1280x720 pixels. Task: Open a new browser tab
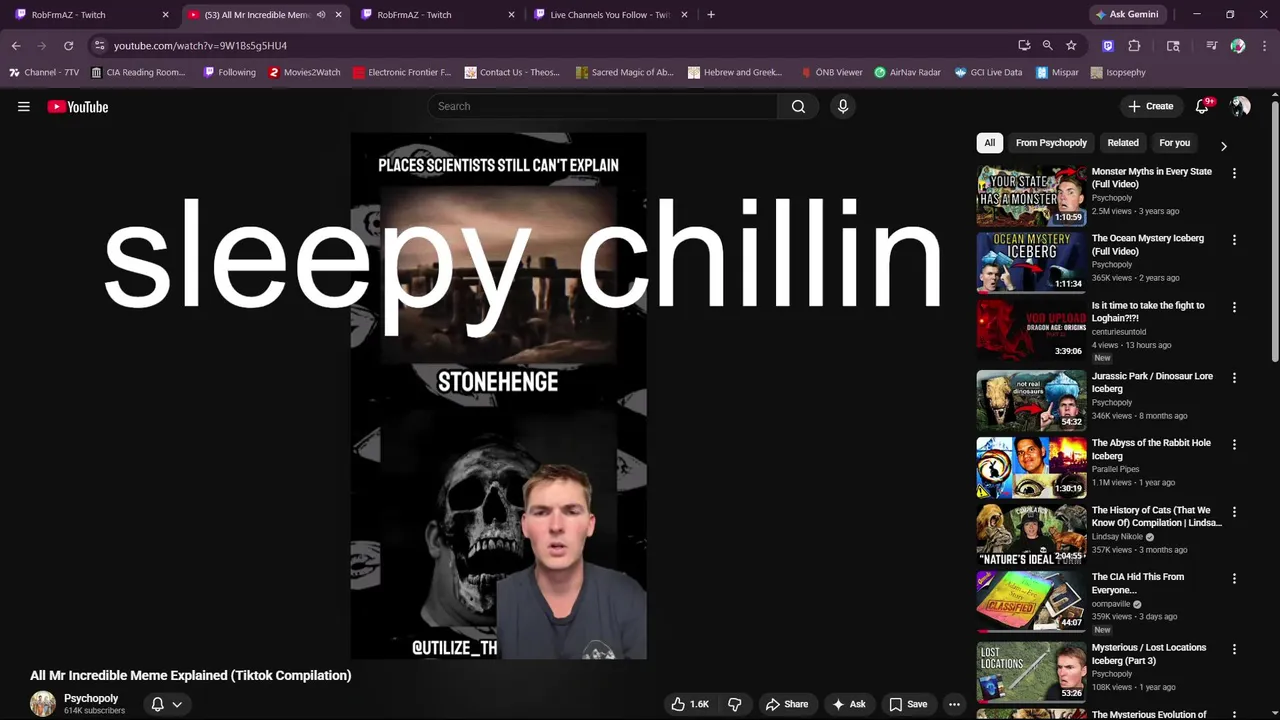(711, 15)
